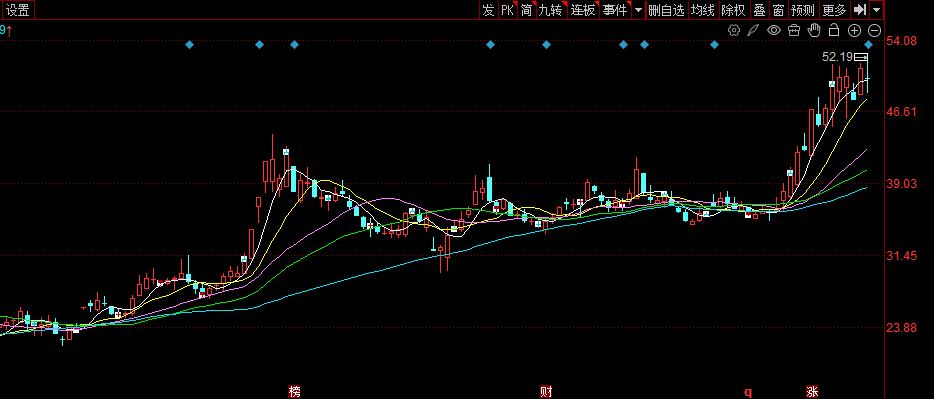Expand dropdown arrow after 事件

[x=639, y=10]
